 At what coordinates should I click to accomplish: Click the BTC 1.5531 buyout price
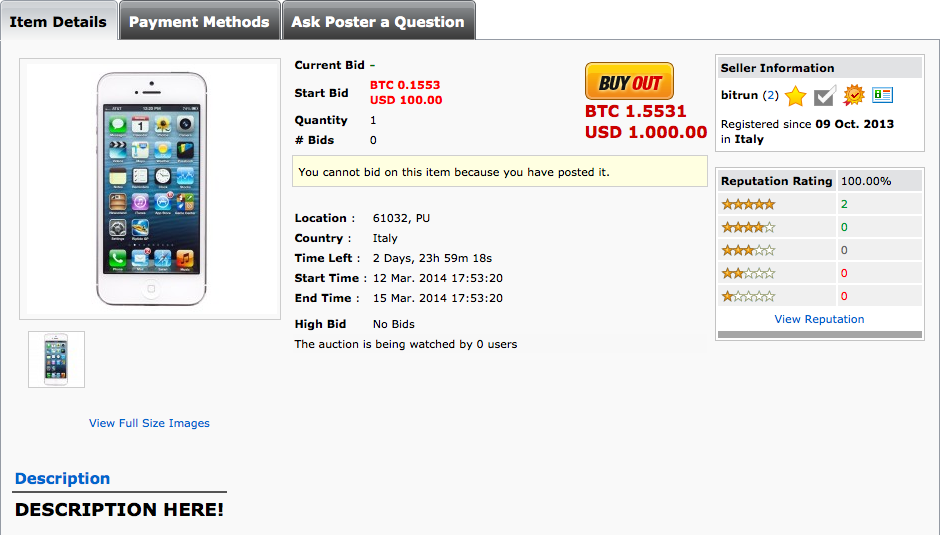tap(635, 111)
